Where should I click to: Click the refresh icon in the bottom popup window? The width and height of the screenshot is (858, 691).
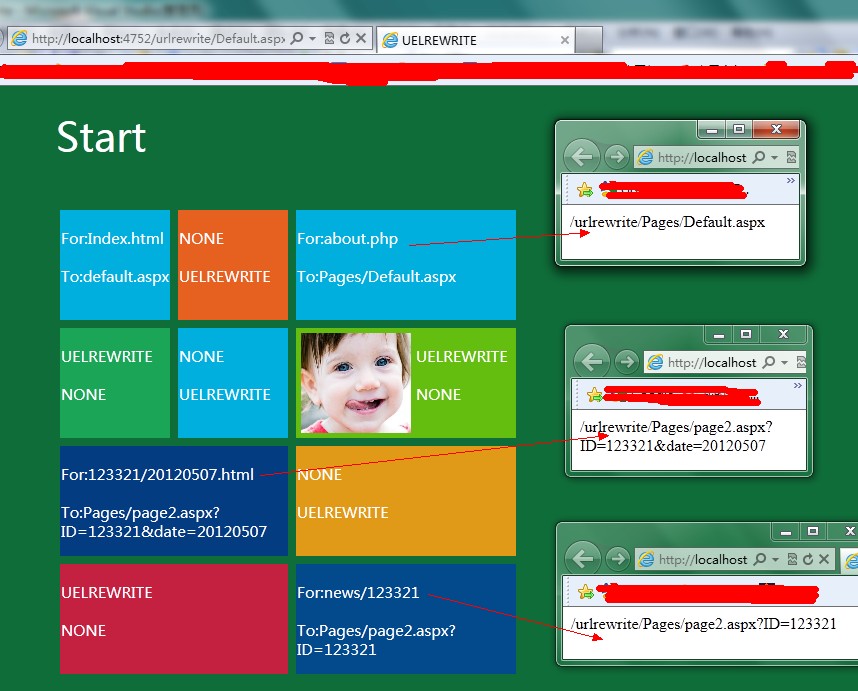click(x=806, y=560)
